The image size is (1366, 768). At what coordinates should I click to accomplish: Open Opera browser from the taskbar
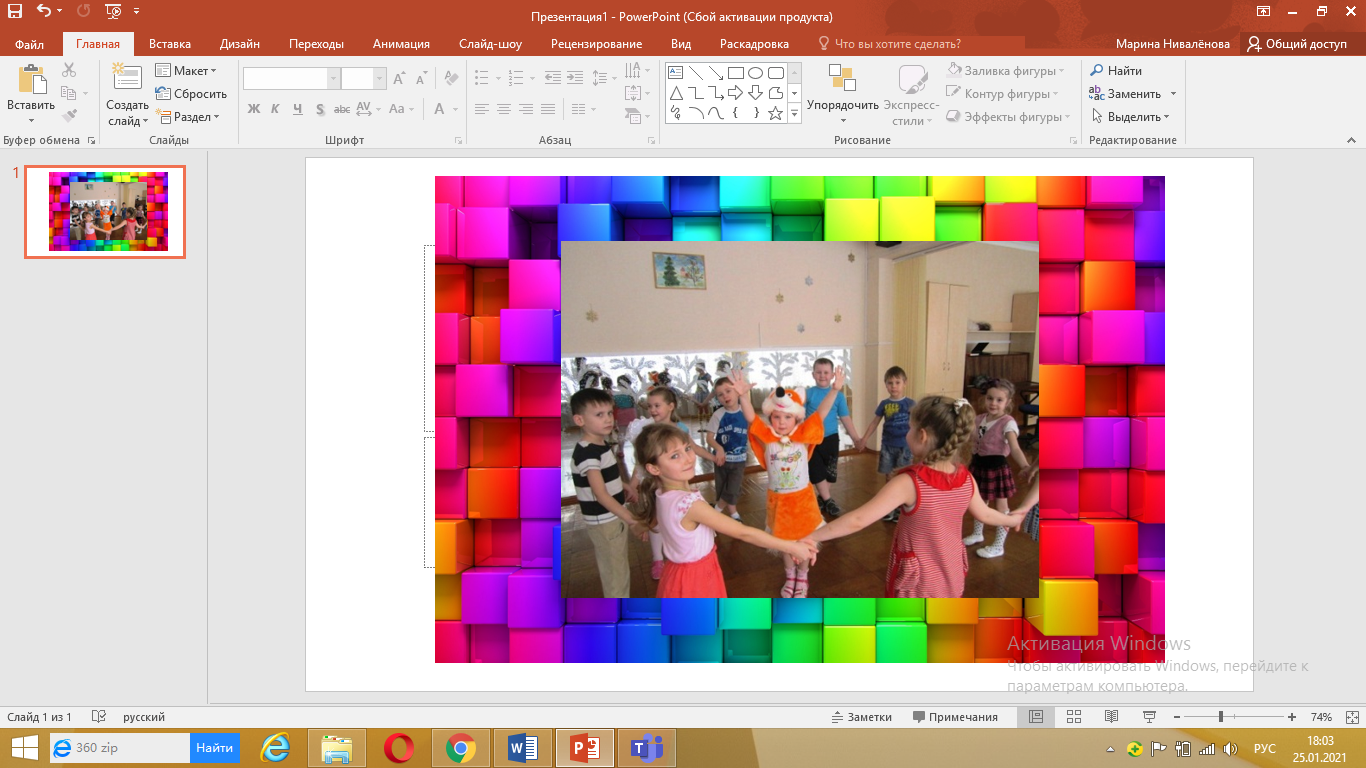(x=399, y=748)
